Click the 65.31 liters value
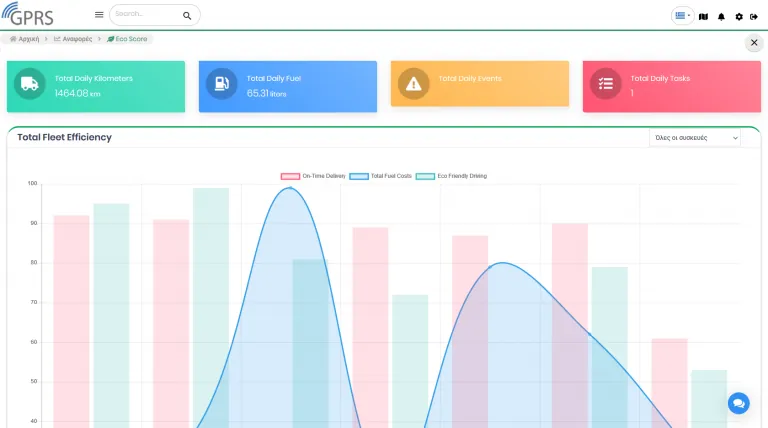This screenshot has height=428, width=768. pyautogui.click(x=266, y=93)
